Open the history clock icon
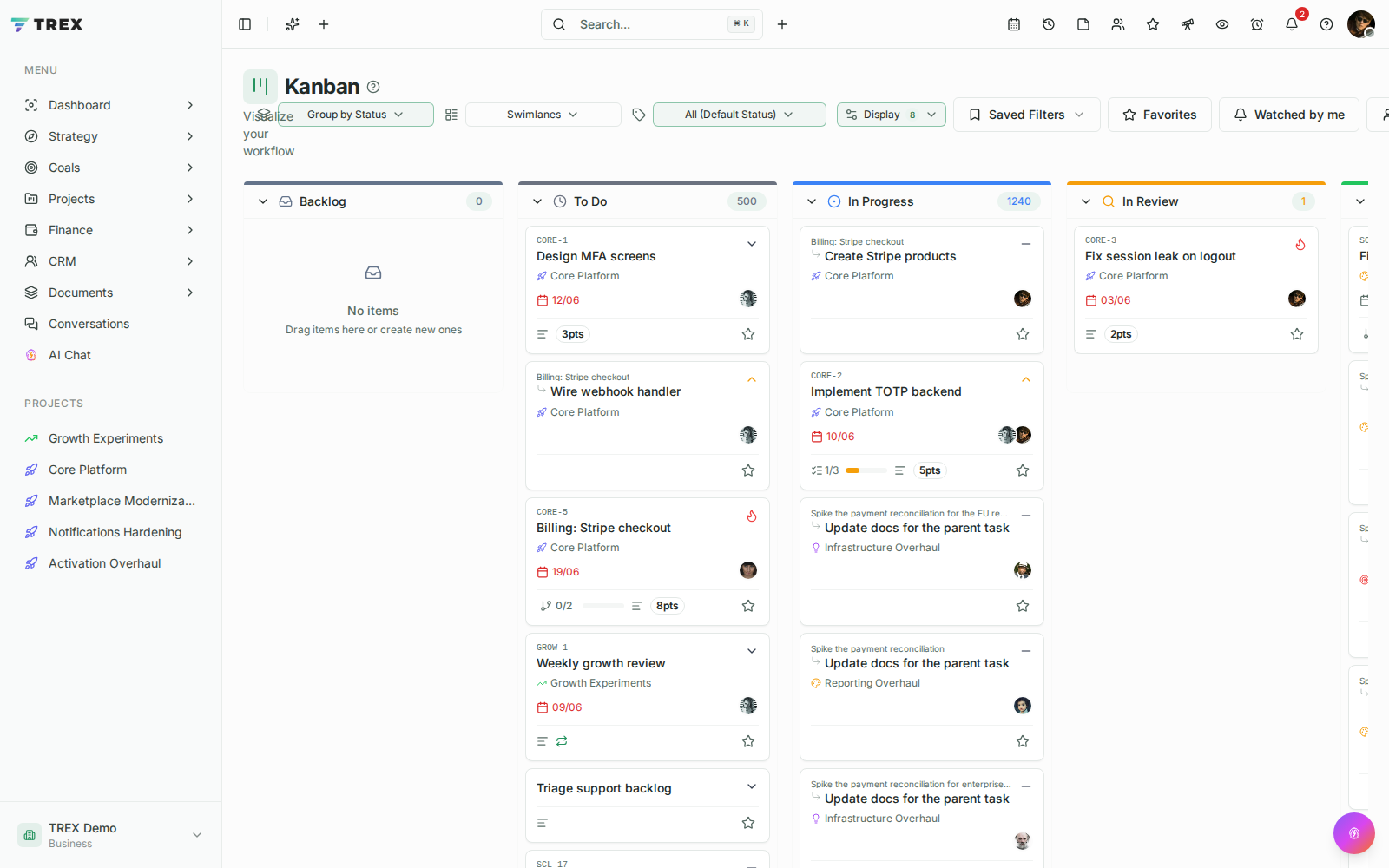This screenshot has width=1389, height=868. (x=1049, y=24)
